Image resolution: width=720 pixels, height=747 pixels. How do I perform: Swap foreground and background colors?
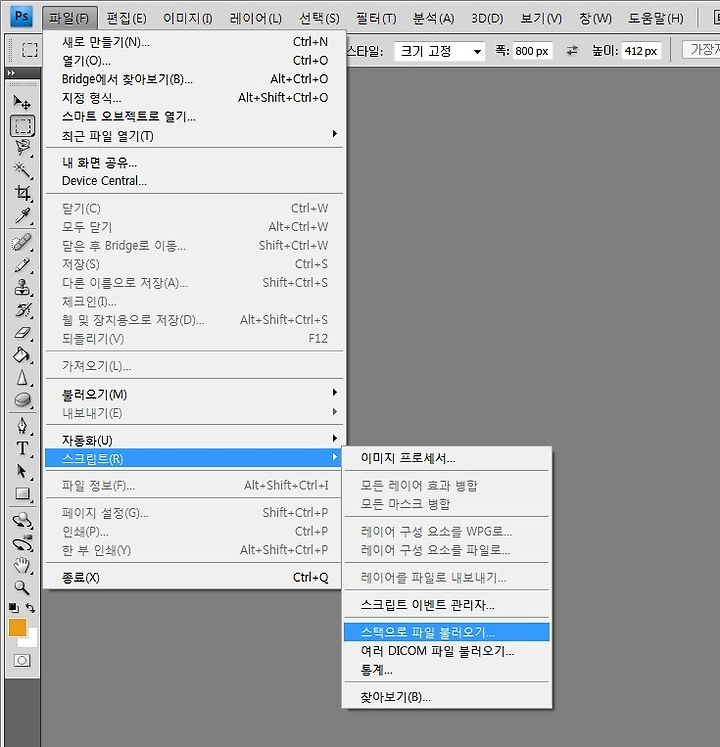pyautogui.click(x=30, y=608)
